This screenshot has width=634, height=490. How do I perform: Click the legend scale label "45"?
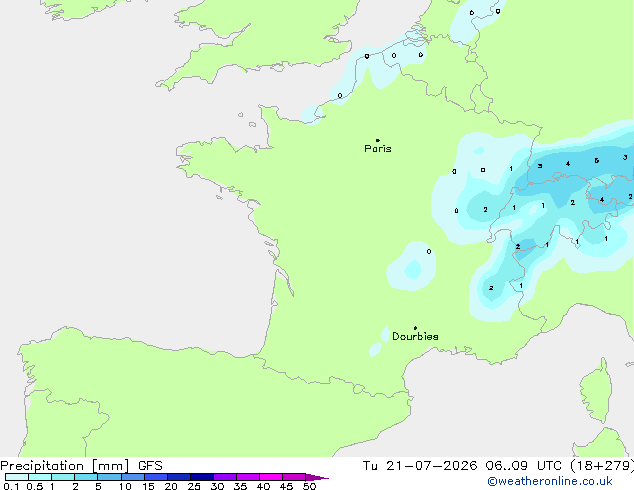tap(286, 486)
